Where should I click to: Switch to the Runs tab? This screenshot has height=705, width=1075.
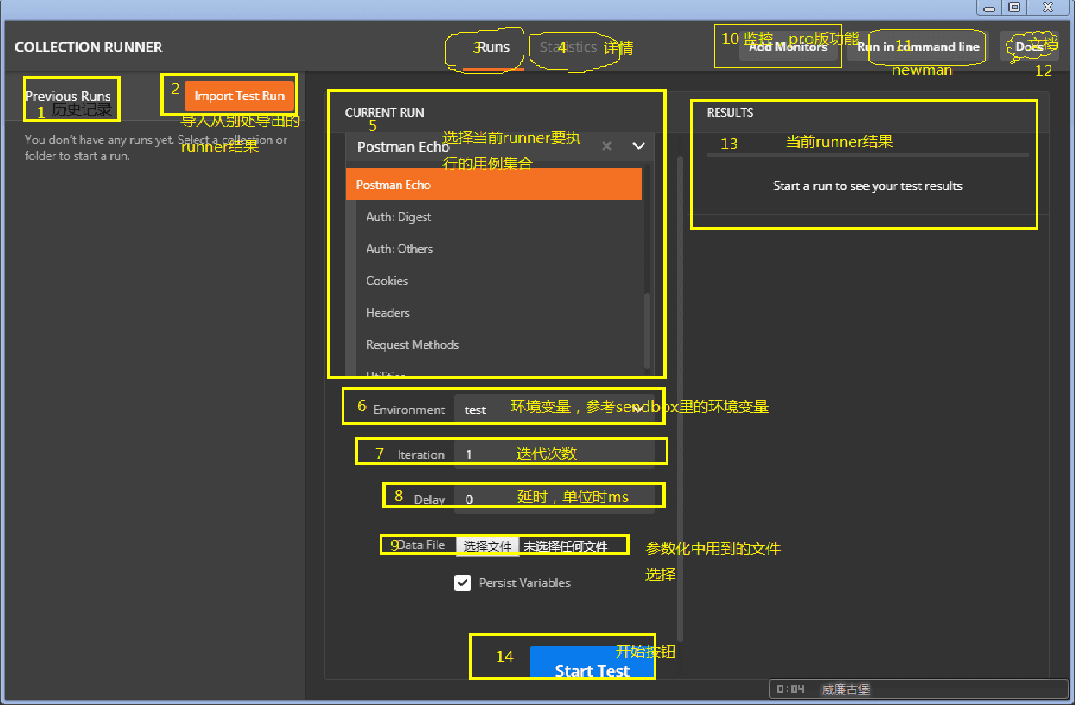[x=493, y=47]
